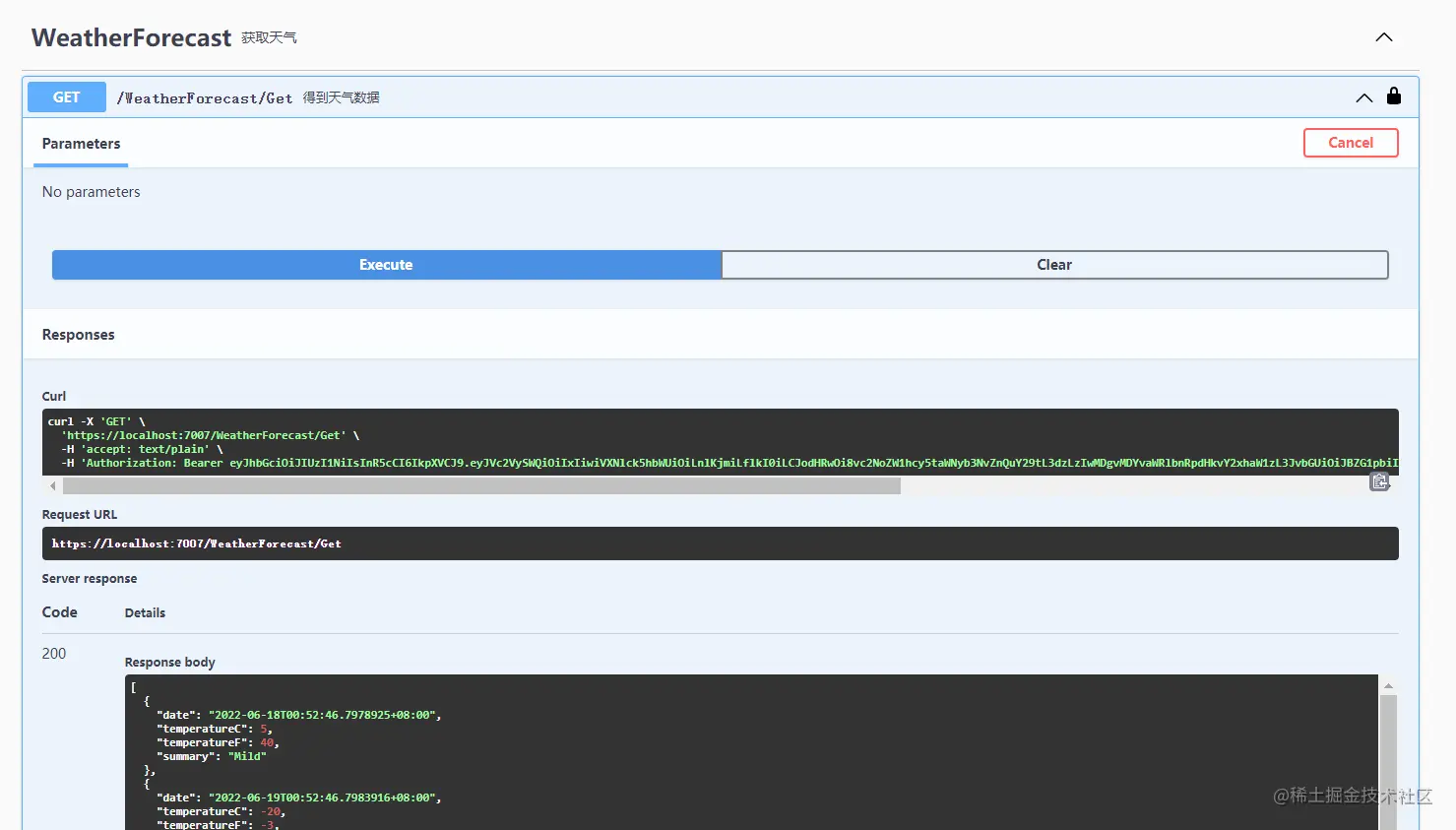The height and width of the screenshot is (830, 1456).
Task: Click the /WeatherForecast/Get path text
Action: pyautogui.click(x=205, y=98)
